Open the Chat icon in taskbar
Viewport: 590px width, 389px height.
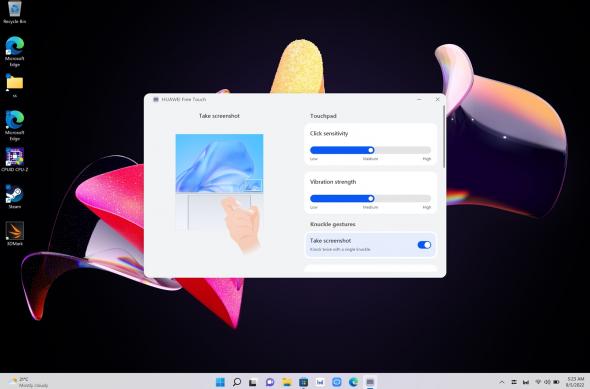(x=270, y=382)
